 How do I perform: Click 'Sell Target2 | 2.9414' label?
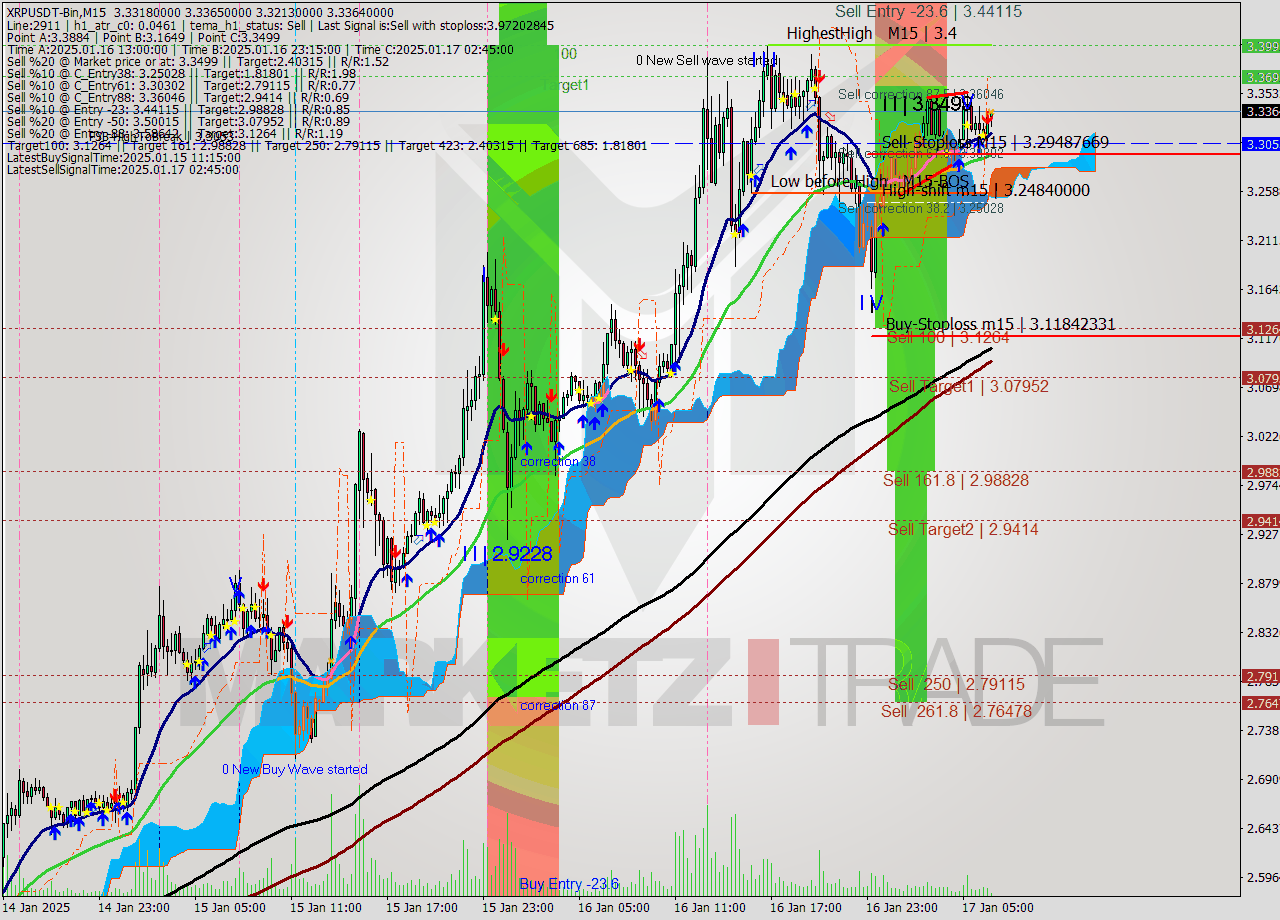[x=963, y=529]
